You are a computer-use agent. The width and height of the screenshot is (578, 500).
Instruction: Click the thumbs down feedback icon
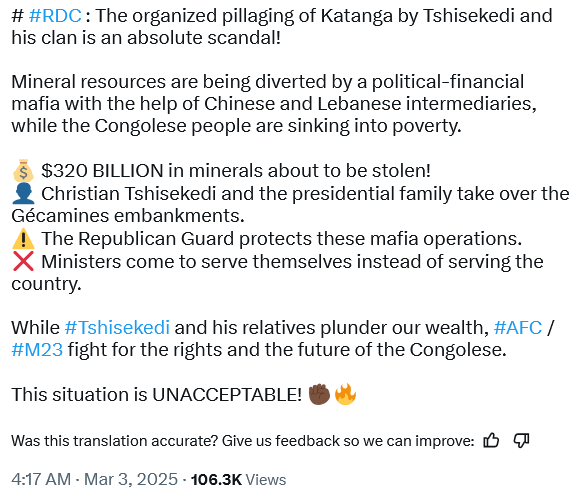pyautogui.click(x=521, y=440)
